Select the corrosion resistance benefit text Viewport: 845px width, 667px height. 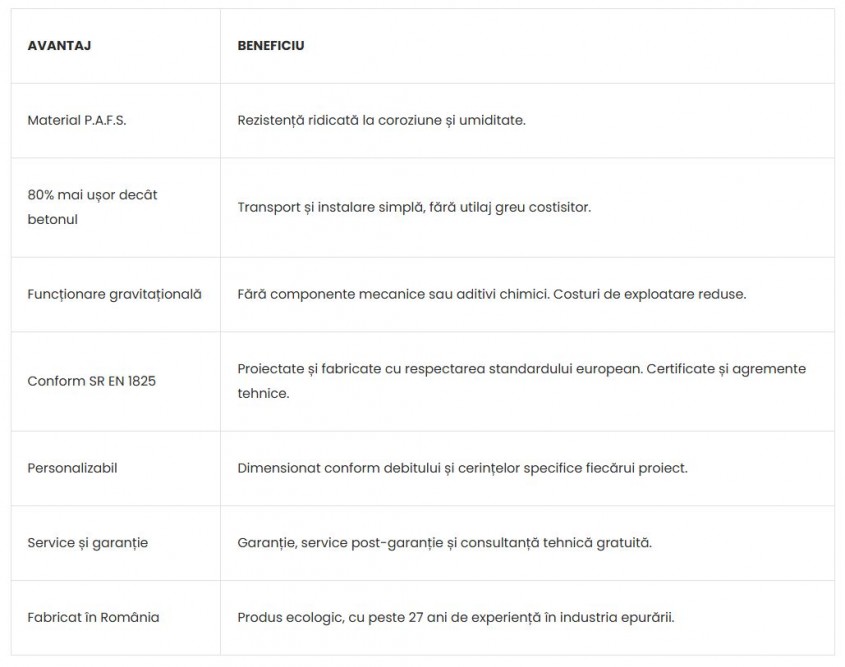tap(381, 120)
